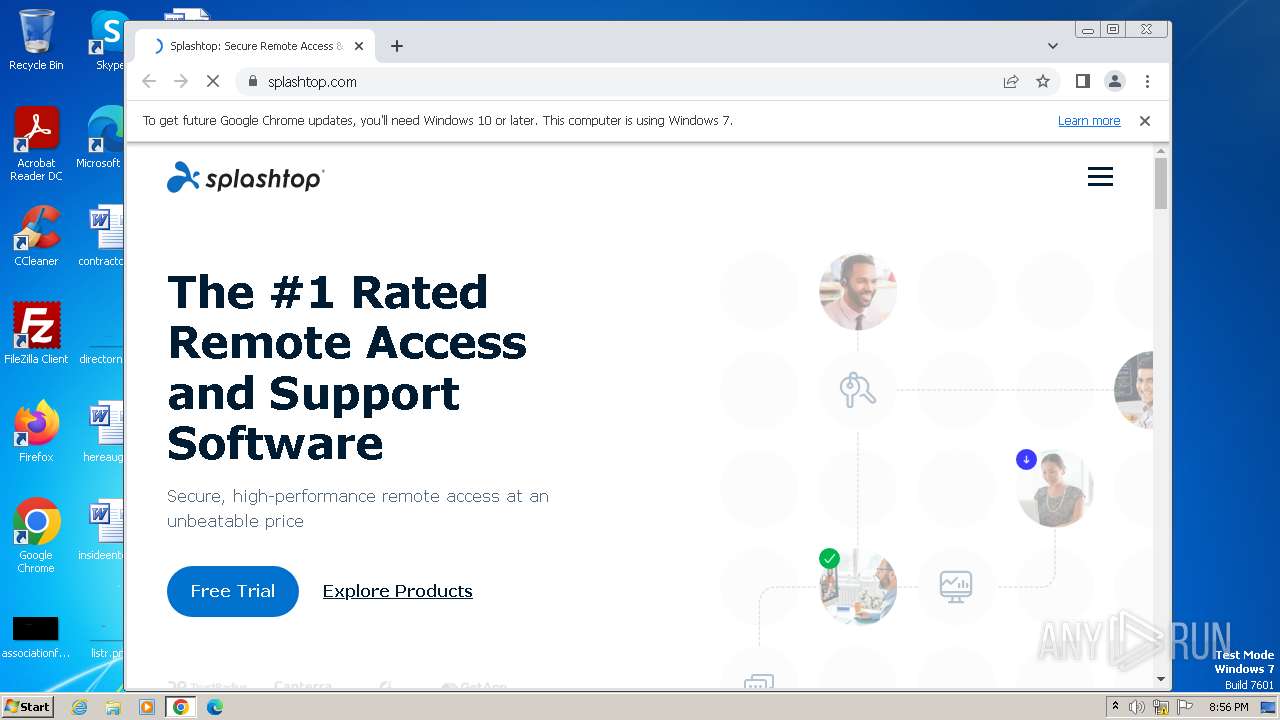Screen dimensions: 1280x720
Task: Open Acrobat Reader DC desktop shortcut
Action: [x=36, y=144]
